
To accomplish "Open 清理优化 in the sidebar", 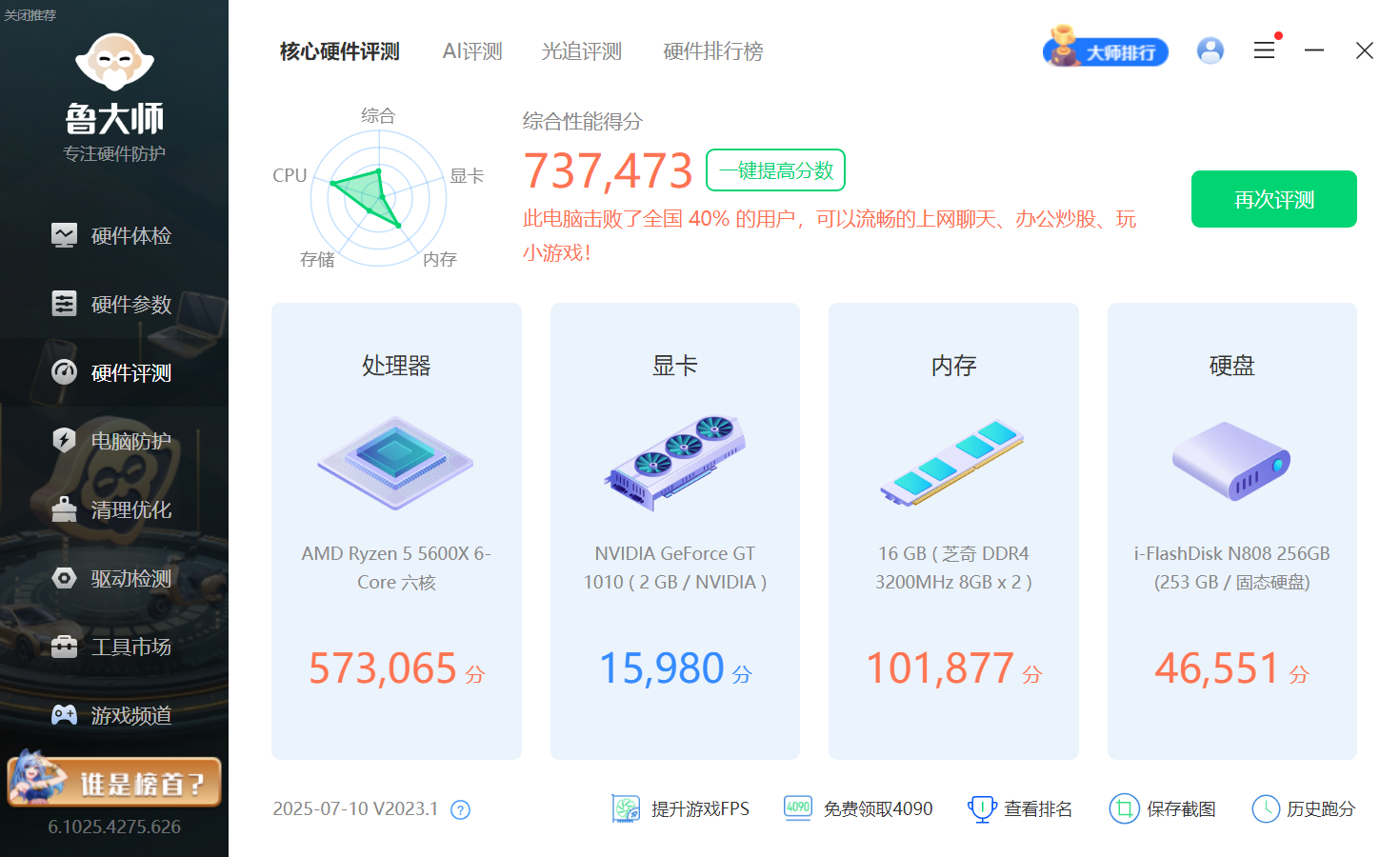I will 114,509.
